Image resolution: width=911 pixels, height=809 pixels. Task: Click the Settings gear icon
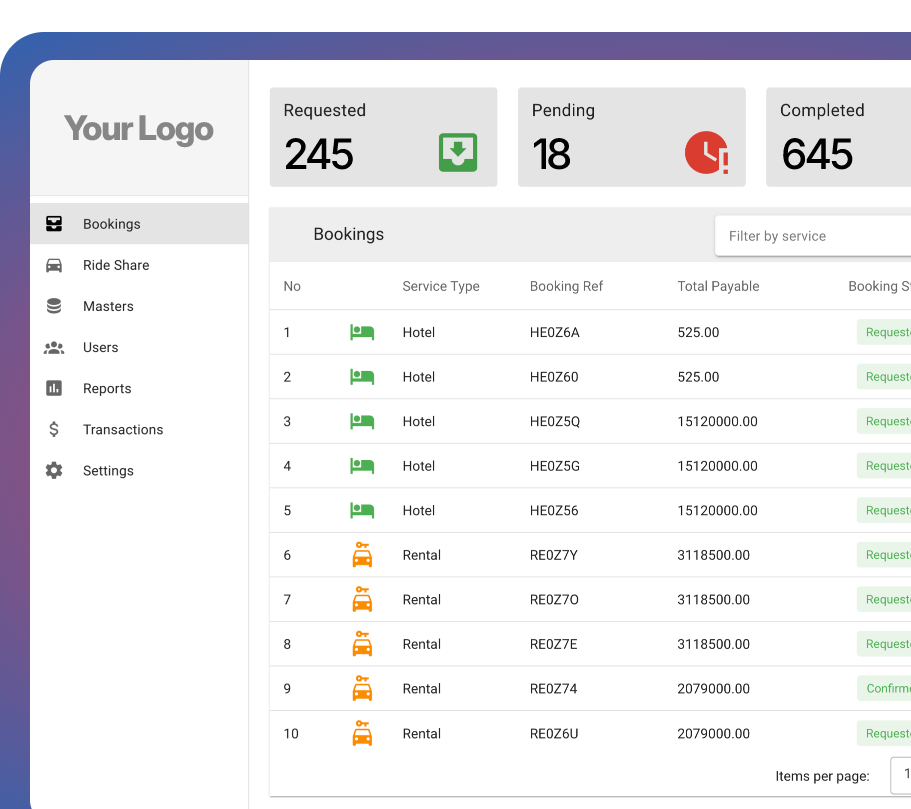(x=54, y=471)
